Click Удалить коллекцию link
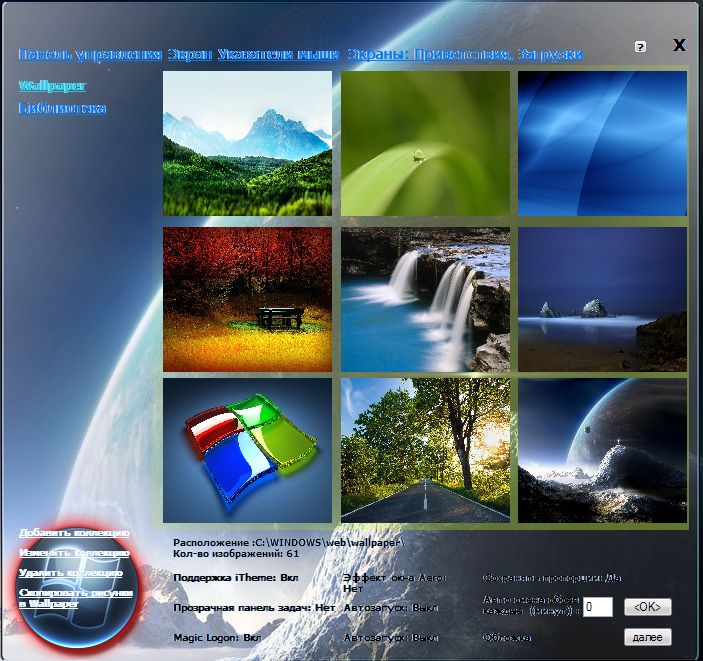Screen dimensions: 703x661 [x=71, y=573]
